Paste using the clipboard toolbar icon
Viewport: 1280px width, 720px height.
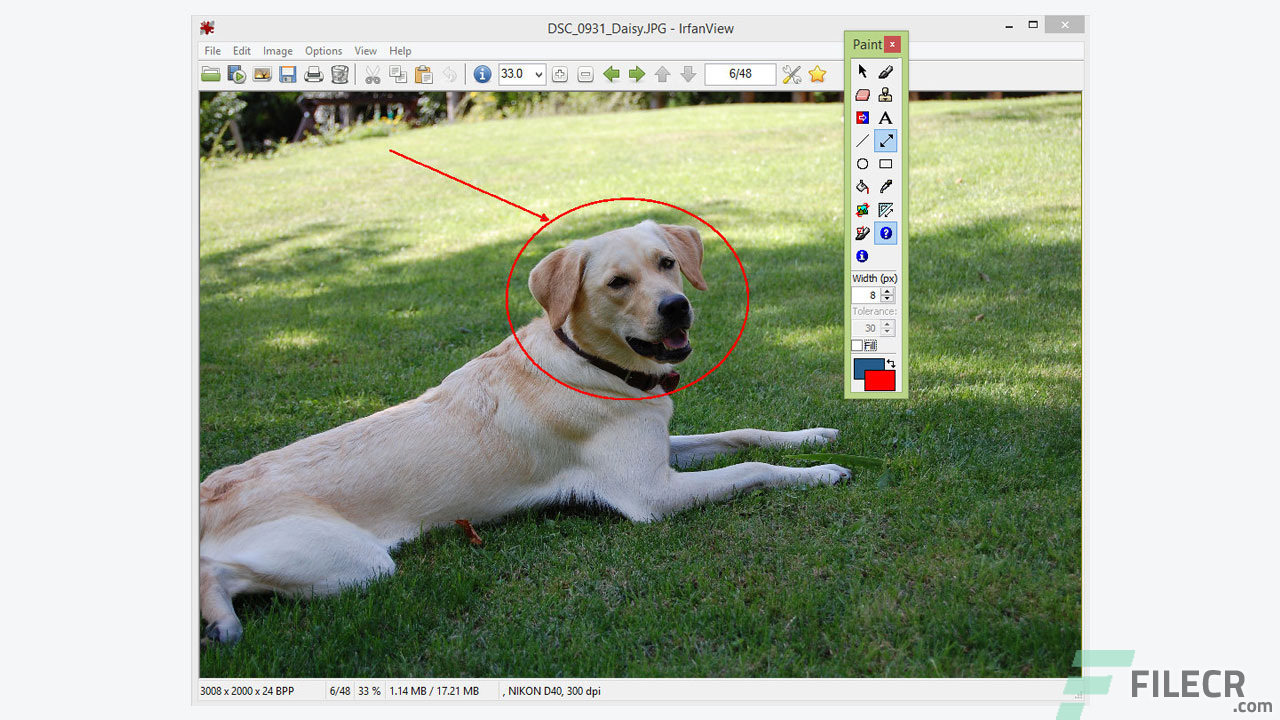tap(424, 74)
